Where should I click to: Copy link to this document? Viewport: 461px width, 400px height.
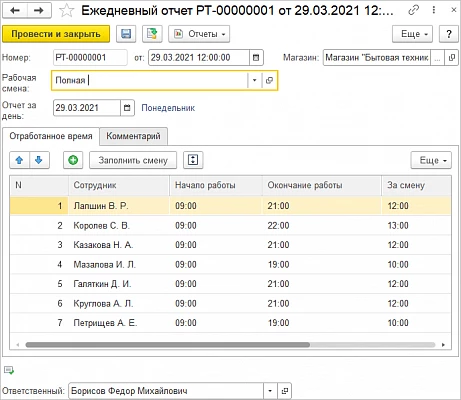(413, 10)
